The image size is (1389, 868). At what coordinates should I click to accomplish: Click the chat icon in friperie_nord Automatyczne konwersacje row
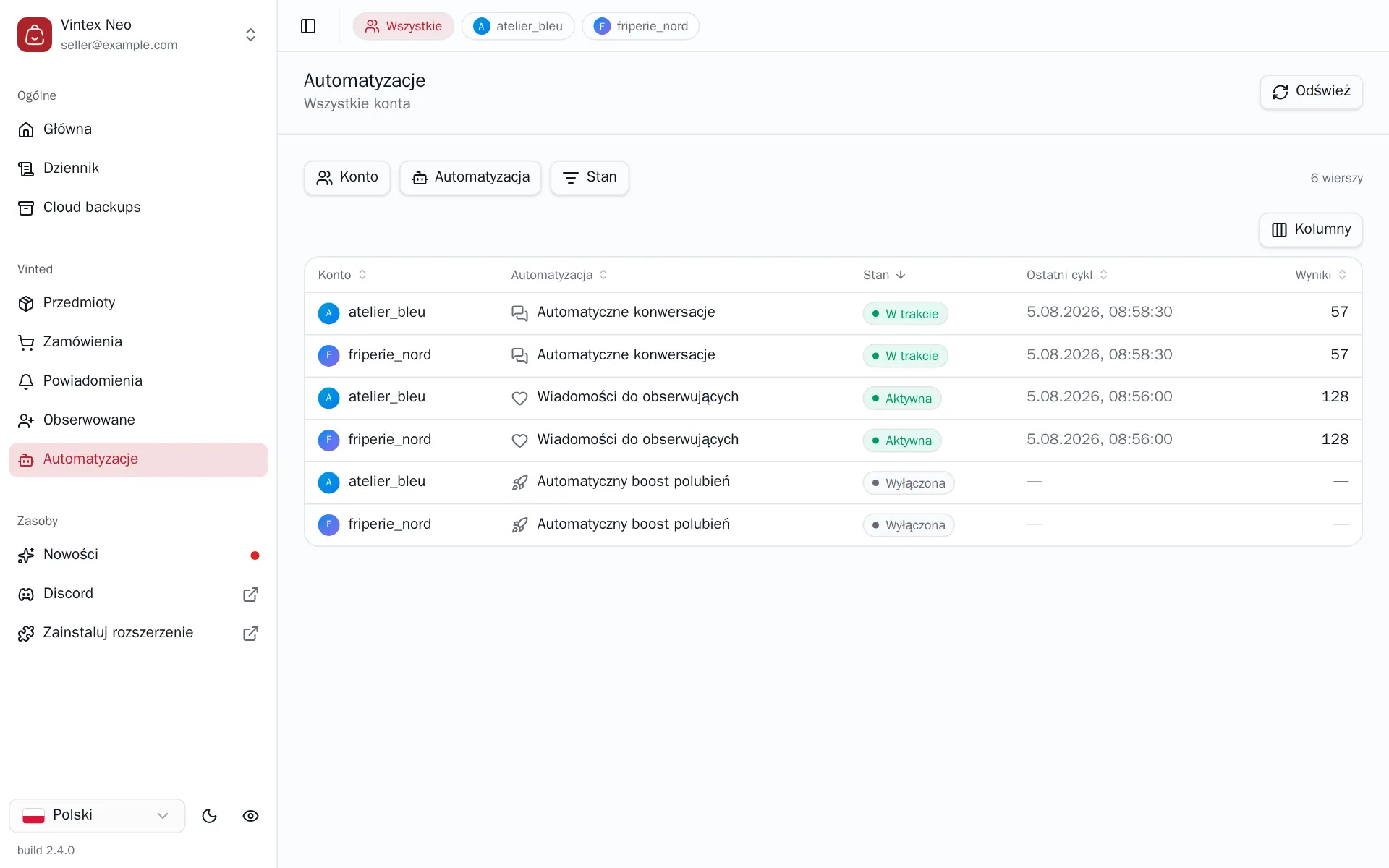[519, 355]
